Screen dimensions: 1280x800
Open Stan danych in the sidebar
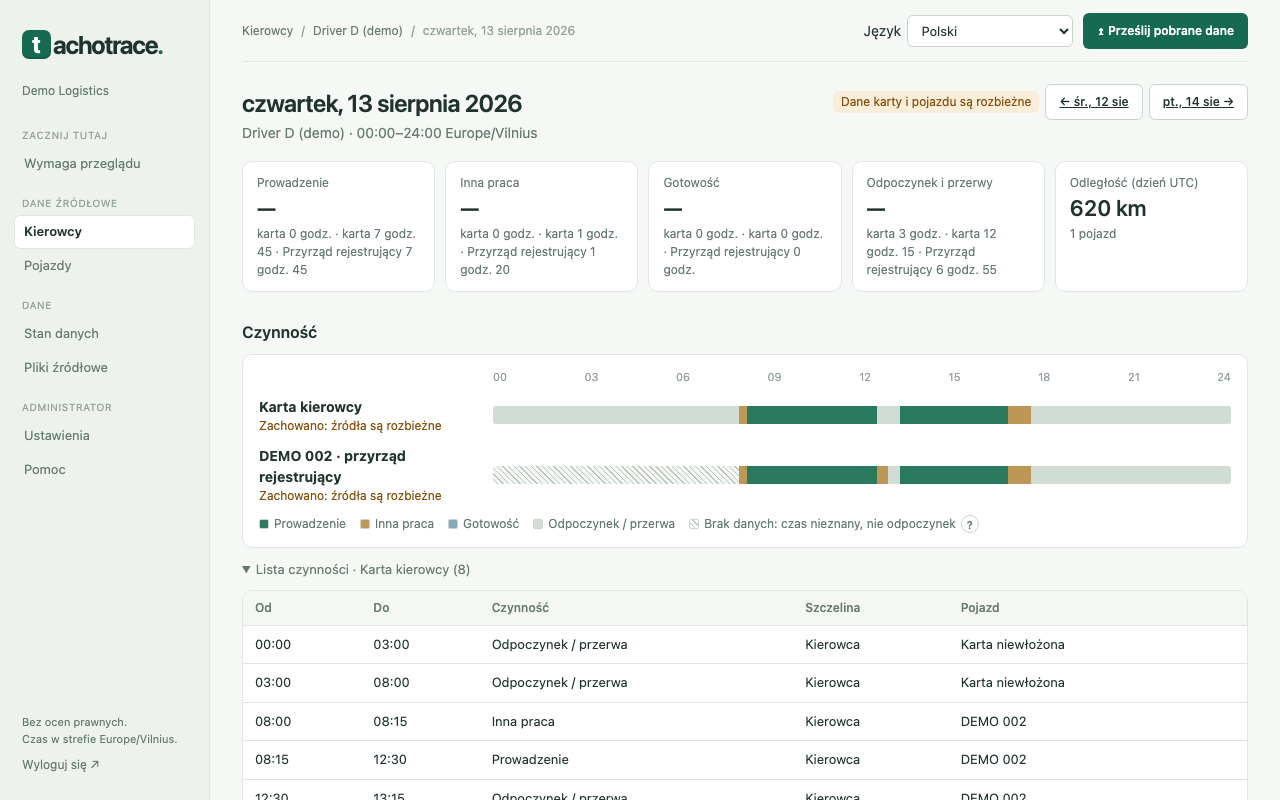(x=104, y=334)
